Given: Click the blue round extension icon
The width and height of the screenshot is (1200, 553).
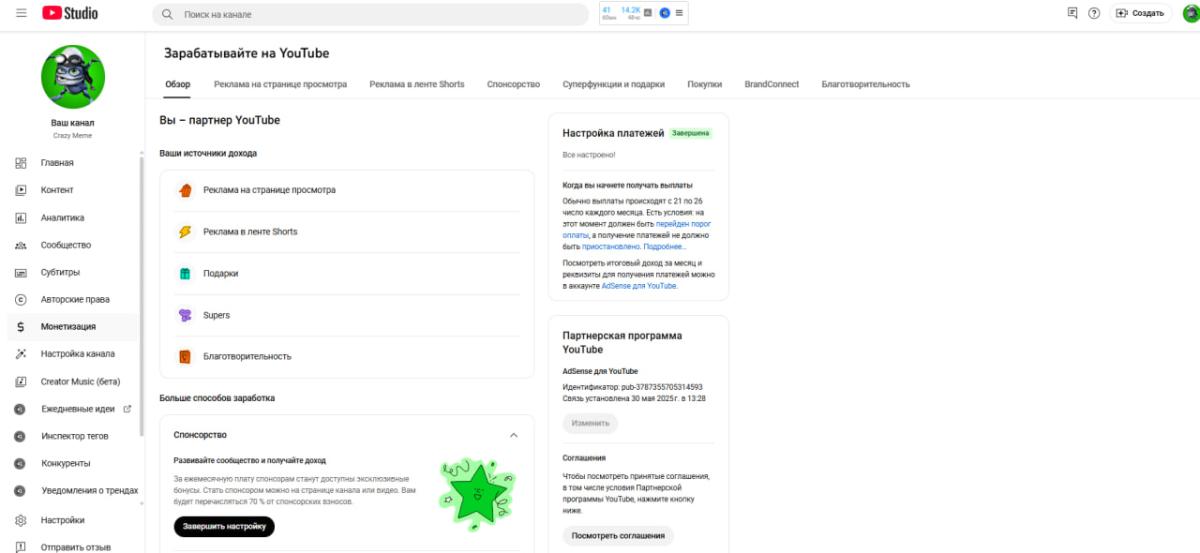Looking at the screenshot, I should point(665,13).
